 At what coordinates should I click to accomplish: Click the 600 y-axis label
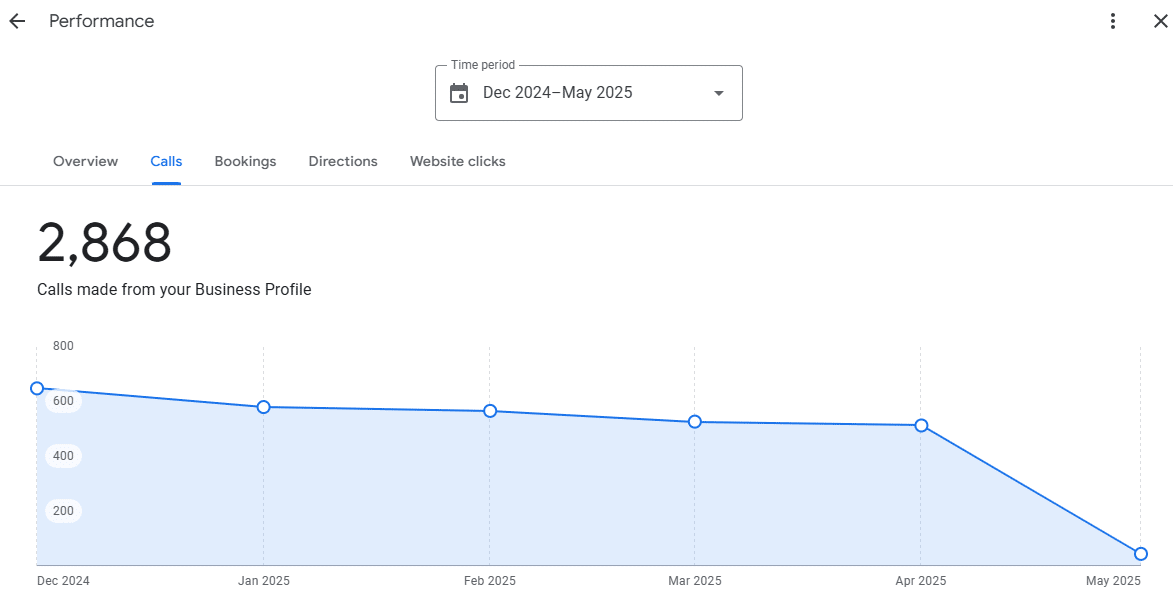click(64, 400)
